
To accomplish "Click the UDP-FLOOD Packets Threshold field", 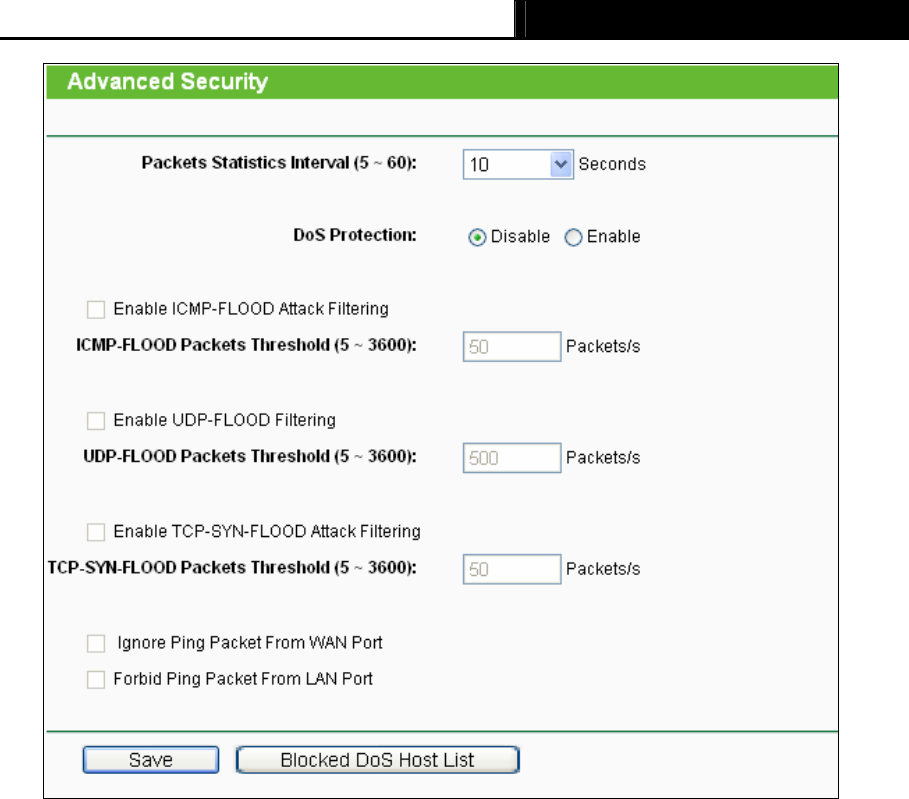I will point(512,457).
